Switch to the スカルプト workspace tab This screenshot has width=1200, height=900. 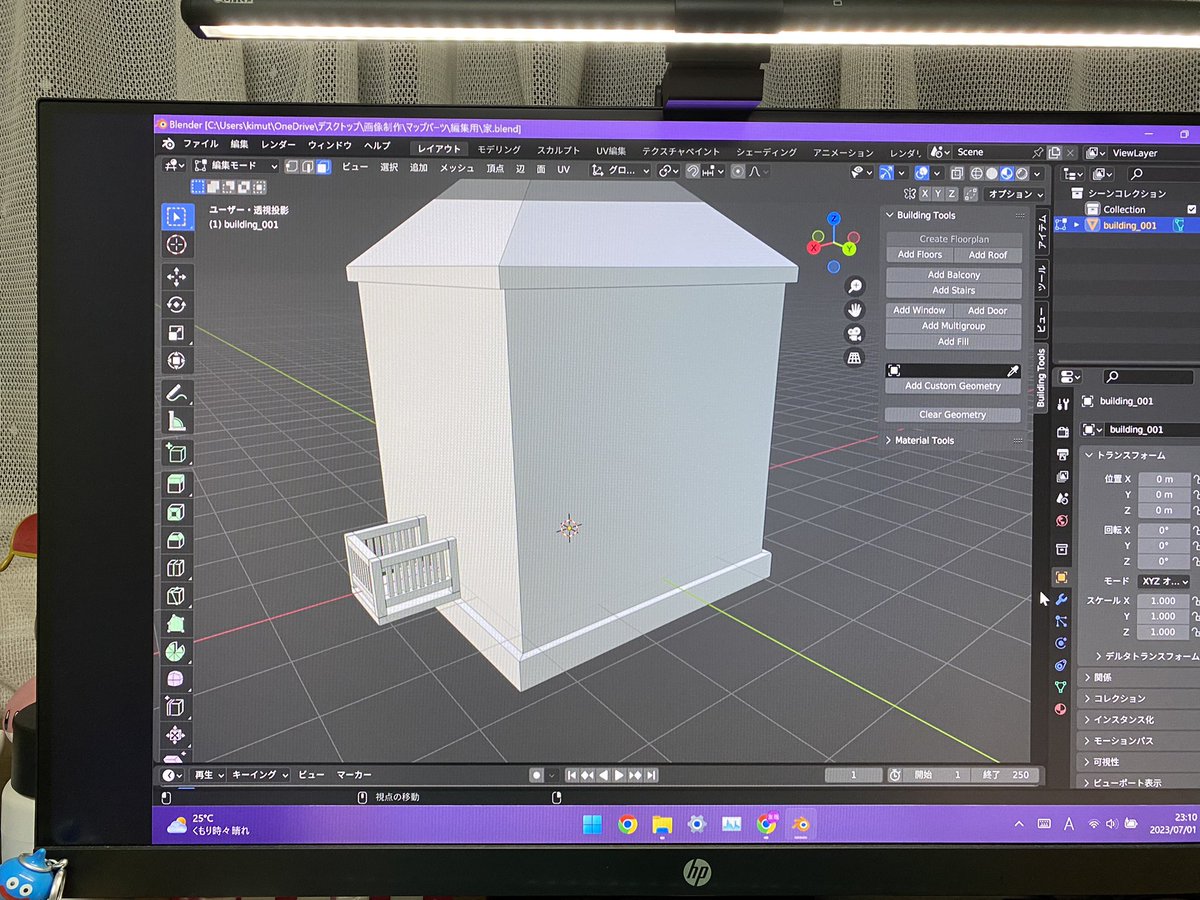558,151
